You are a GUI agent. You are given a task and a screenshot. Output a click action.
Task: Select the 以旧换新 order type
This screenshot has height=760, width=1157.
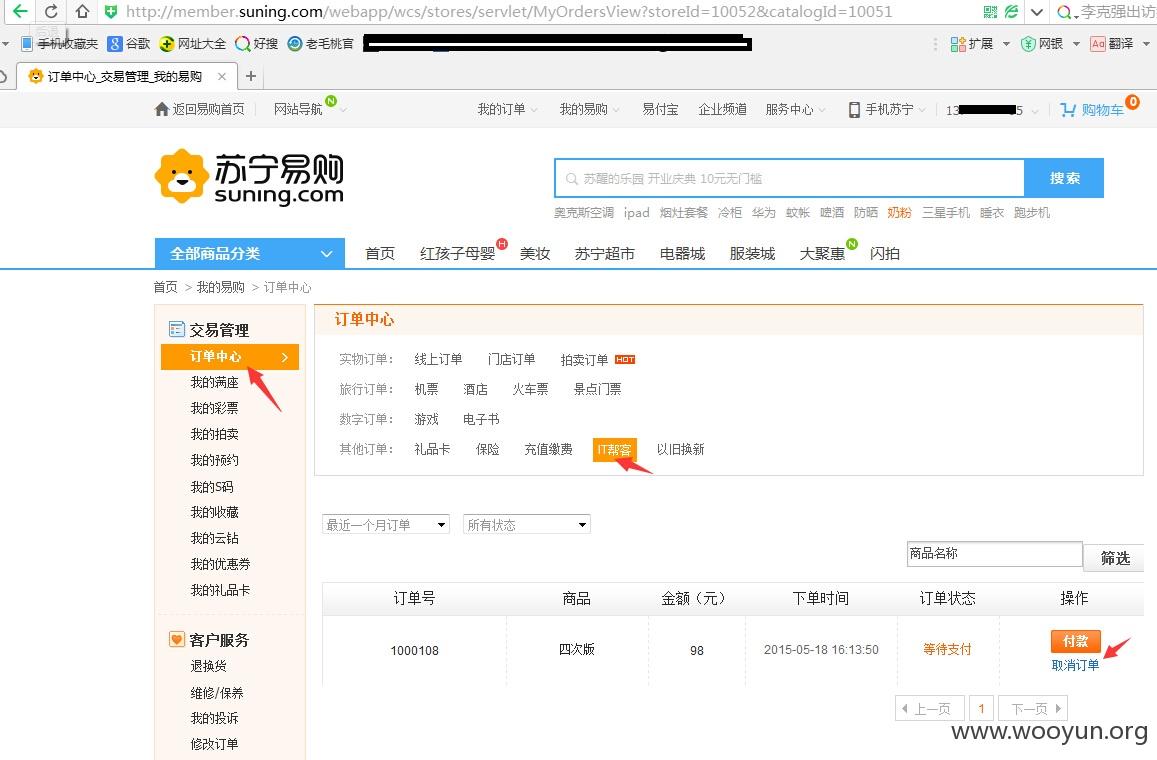click(x=680, y=449)
